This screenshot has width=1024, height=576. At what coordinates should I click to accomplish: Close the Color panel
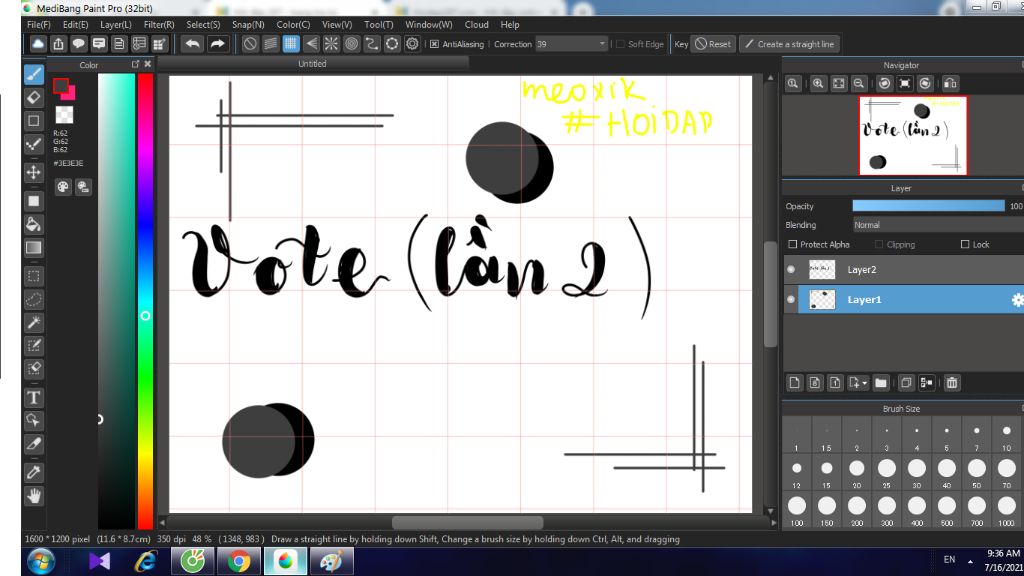pos(148,64)
